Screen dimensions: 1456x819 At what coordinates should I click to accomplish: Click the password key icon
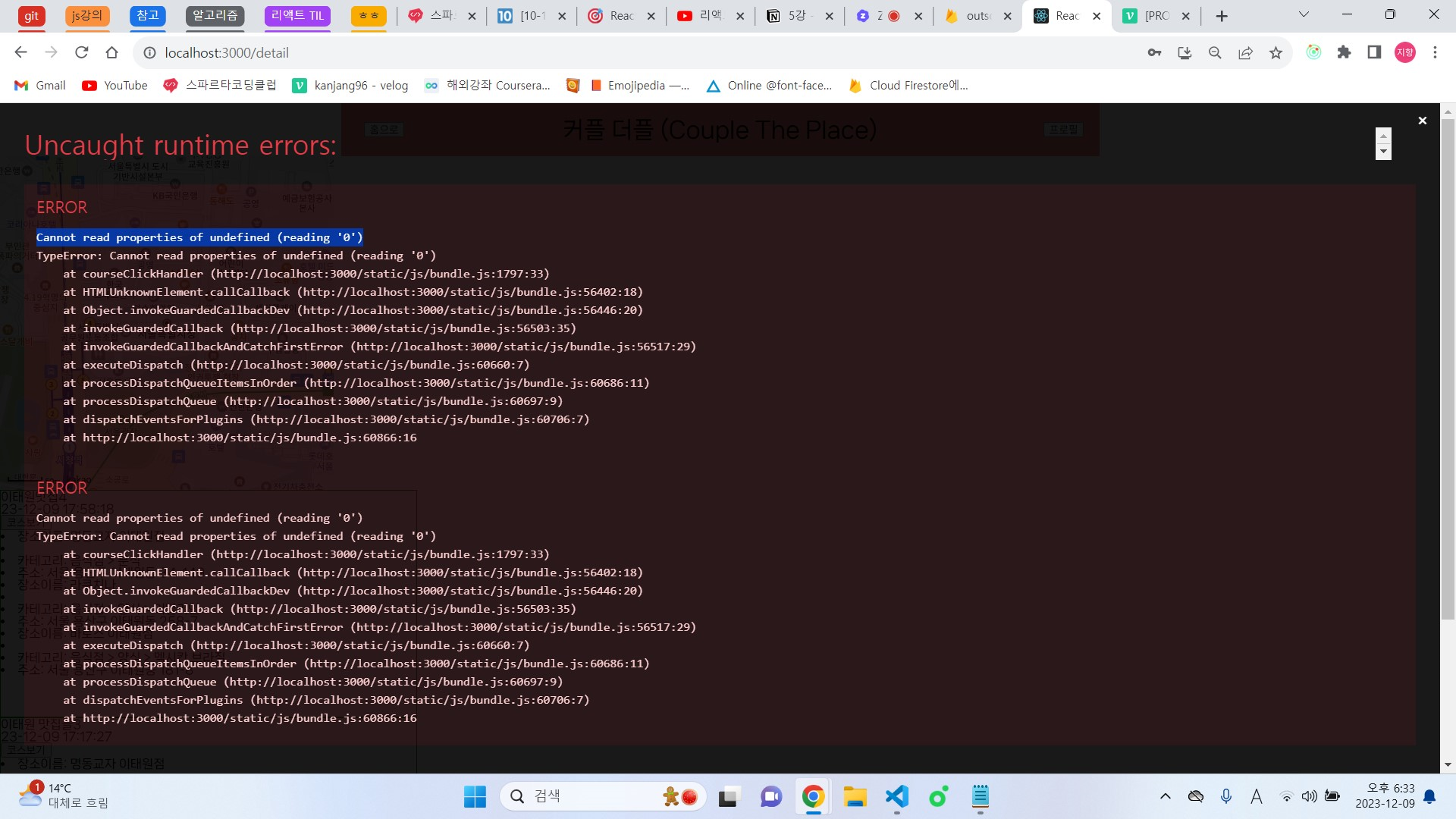1154,53
